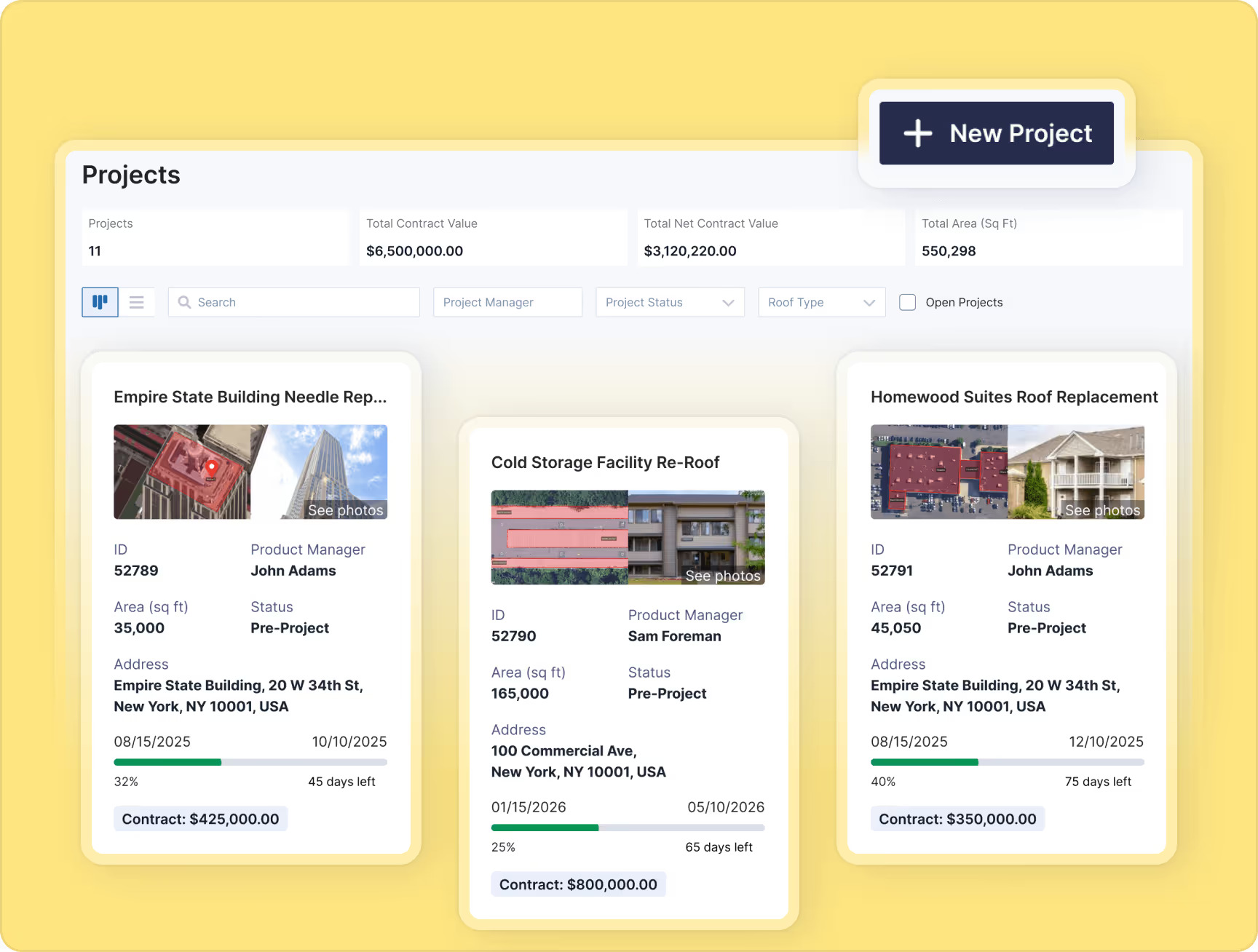Click the magnifier icon in Search
The image size is (1258, 952).
[185, 302]
